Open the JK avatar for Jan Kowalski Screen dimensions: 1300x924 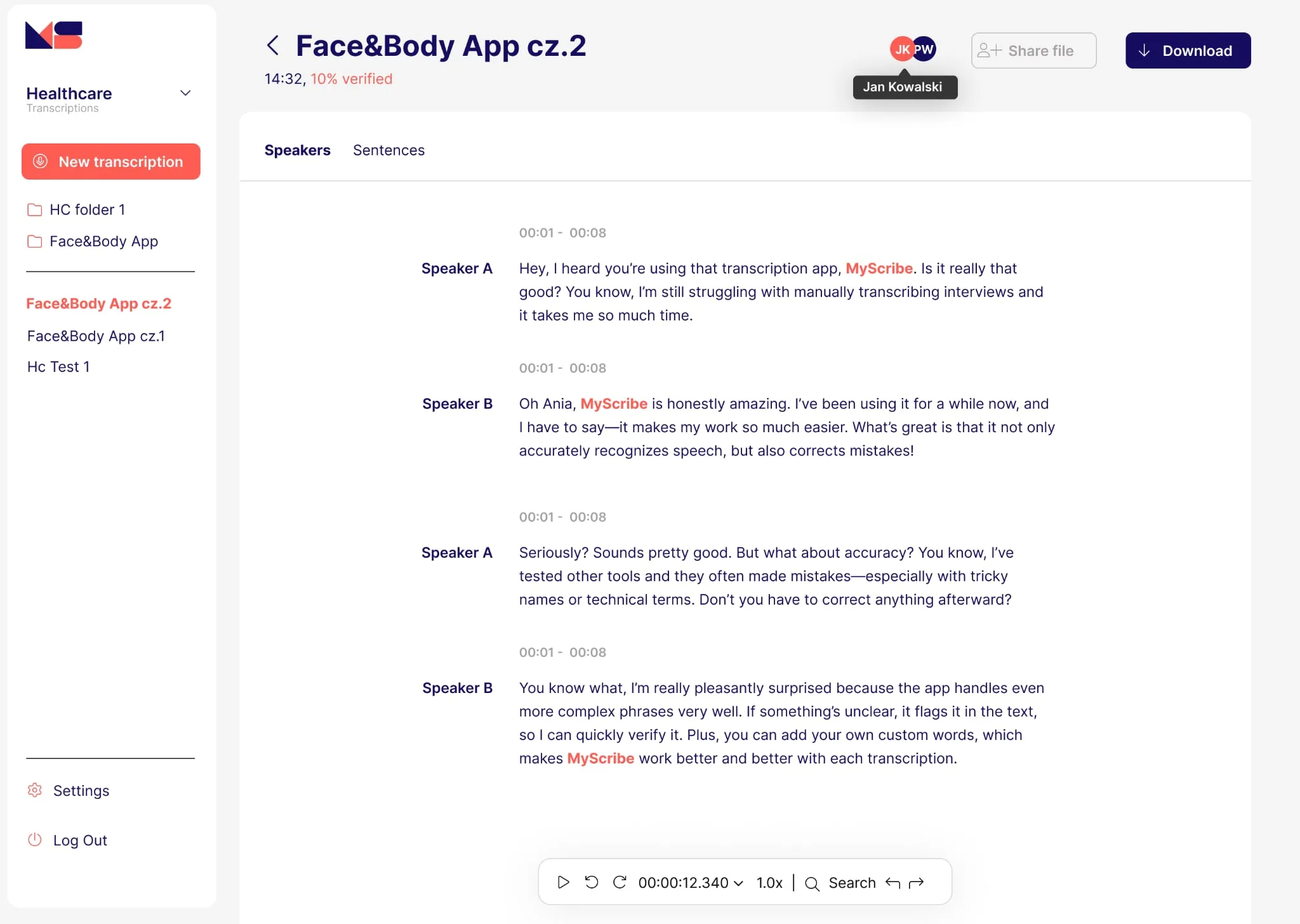901,49
